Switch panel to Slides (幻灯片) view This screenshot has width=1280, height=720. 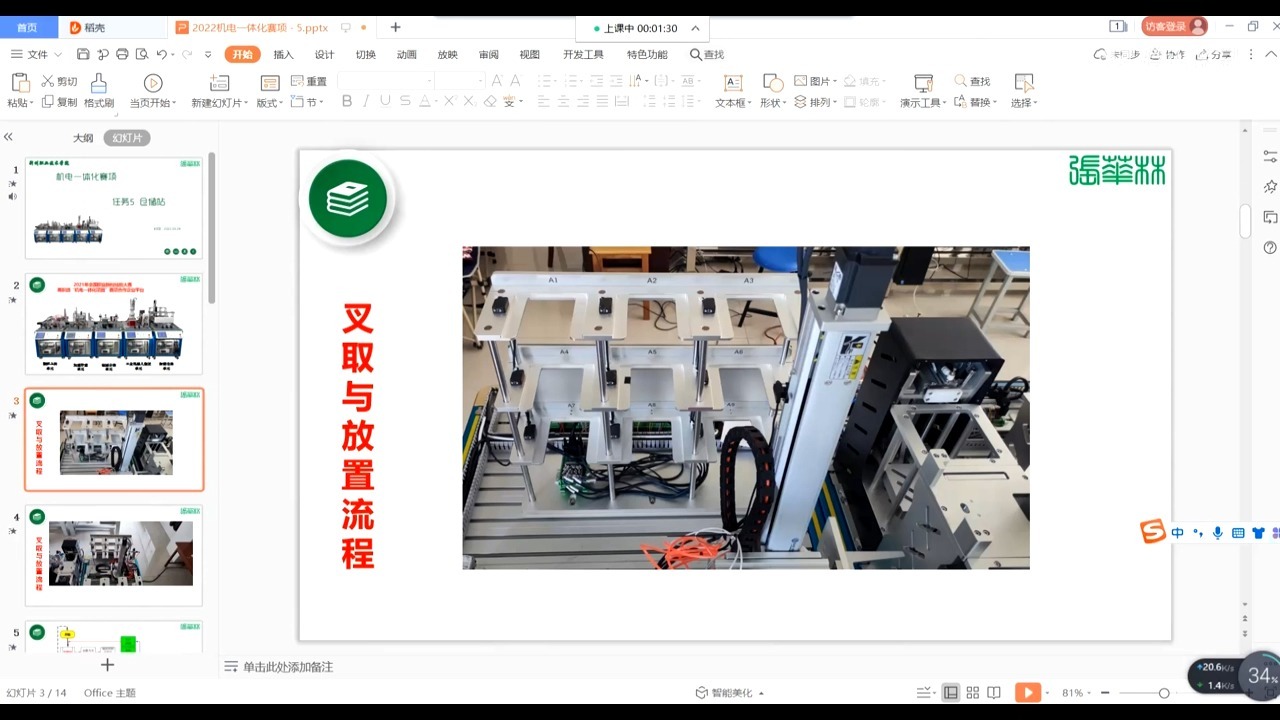[127, 138]
